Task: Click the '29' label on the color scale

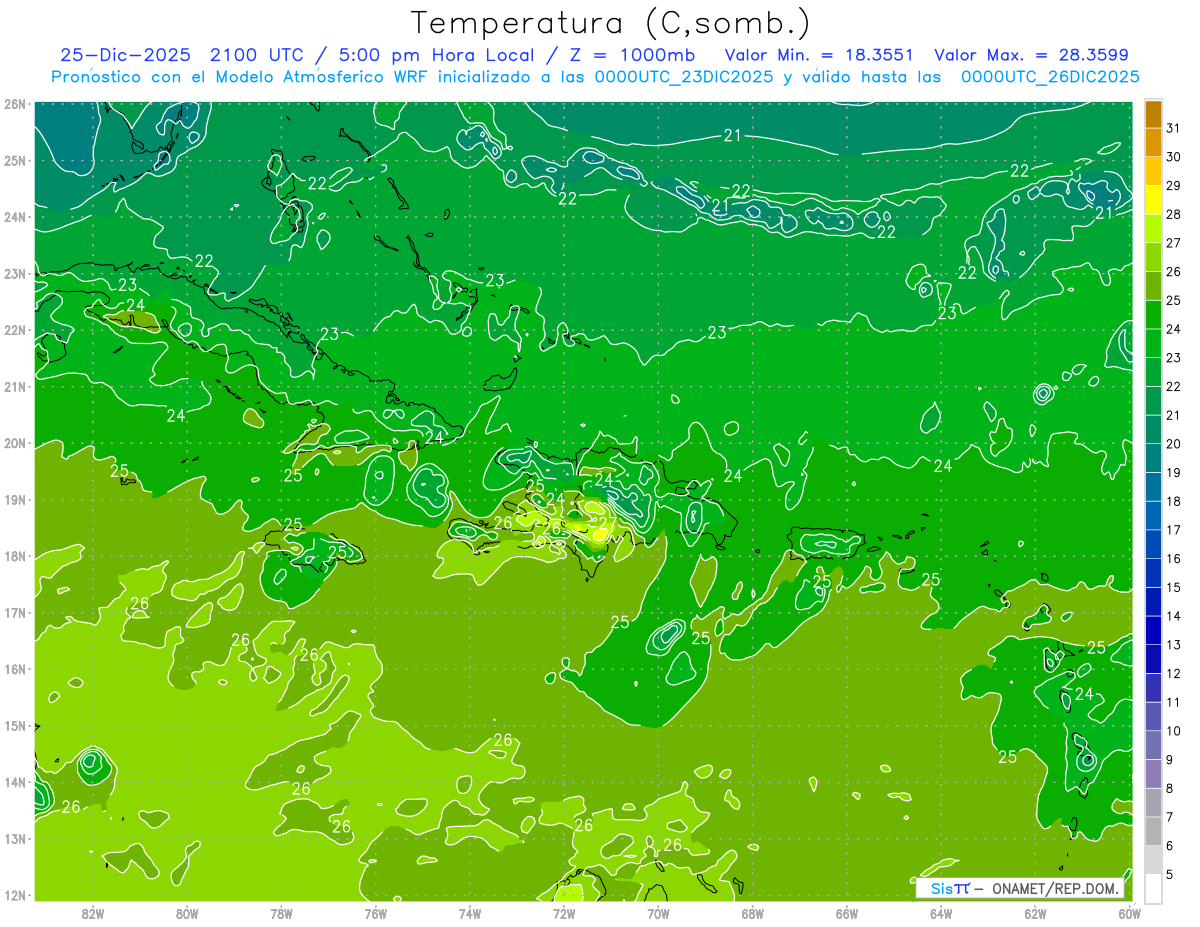Action: click(x=1174, y=186)
